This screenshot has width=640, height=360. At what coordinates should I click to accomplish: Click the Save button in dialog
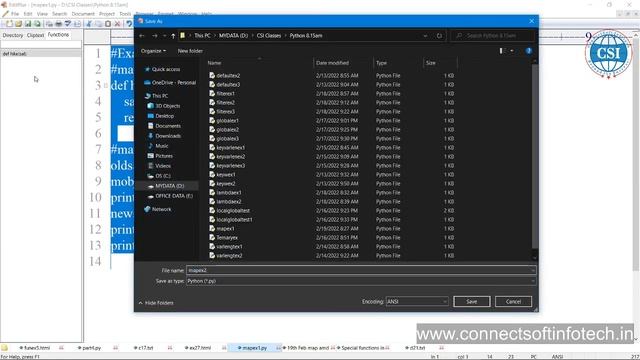click(471, 302)
